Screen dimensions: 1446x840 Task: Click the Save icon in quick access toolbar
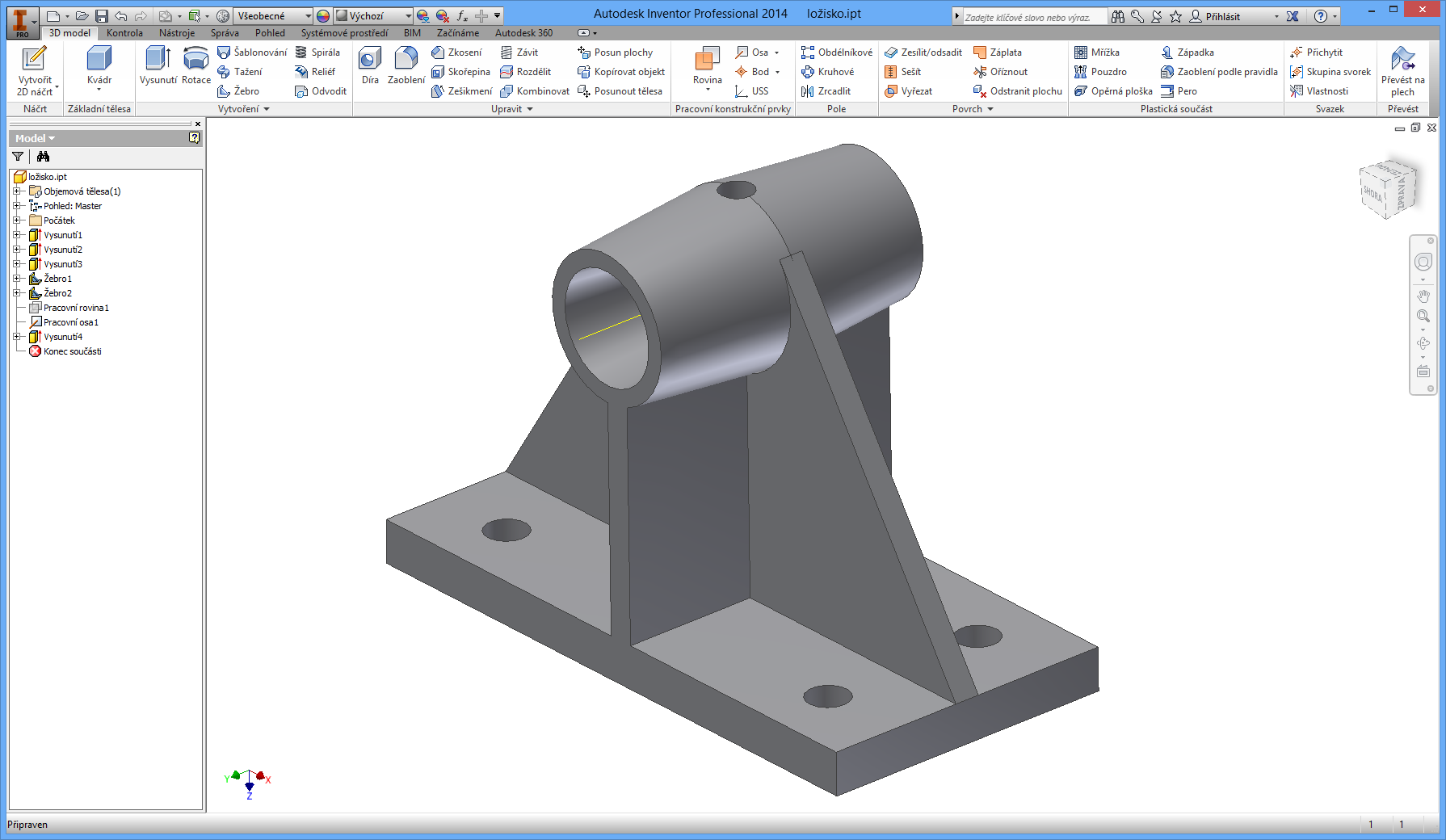[x=102, y=16]
